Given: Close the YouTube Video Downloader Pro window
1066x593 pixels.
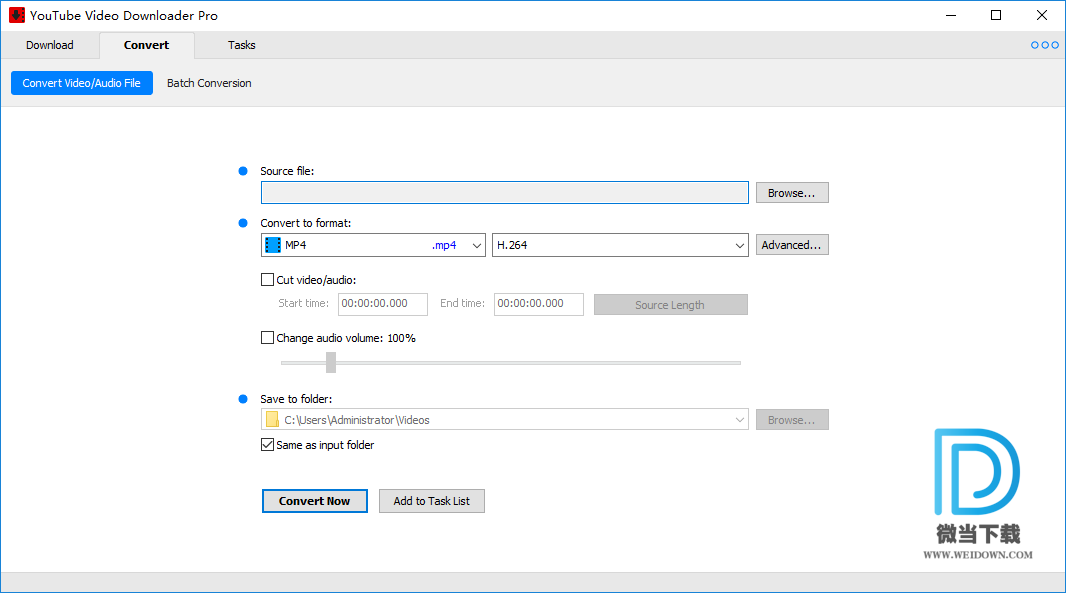Looking at the screenshot, I should click(x=1042, y=15).
